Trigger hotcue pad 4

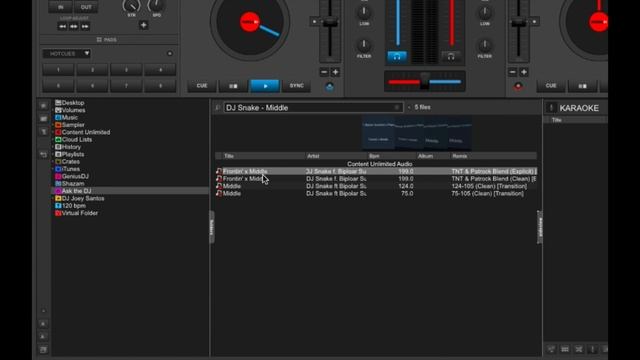coord(160,70)
